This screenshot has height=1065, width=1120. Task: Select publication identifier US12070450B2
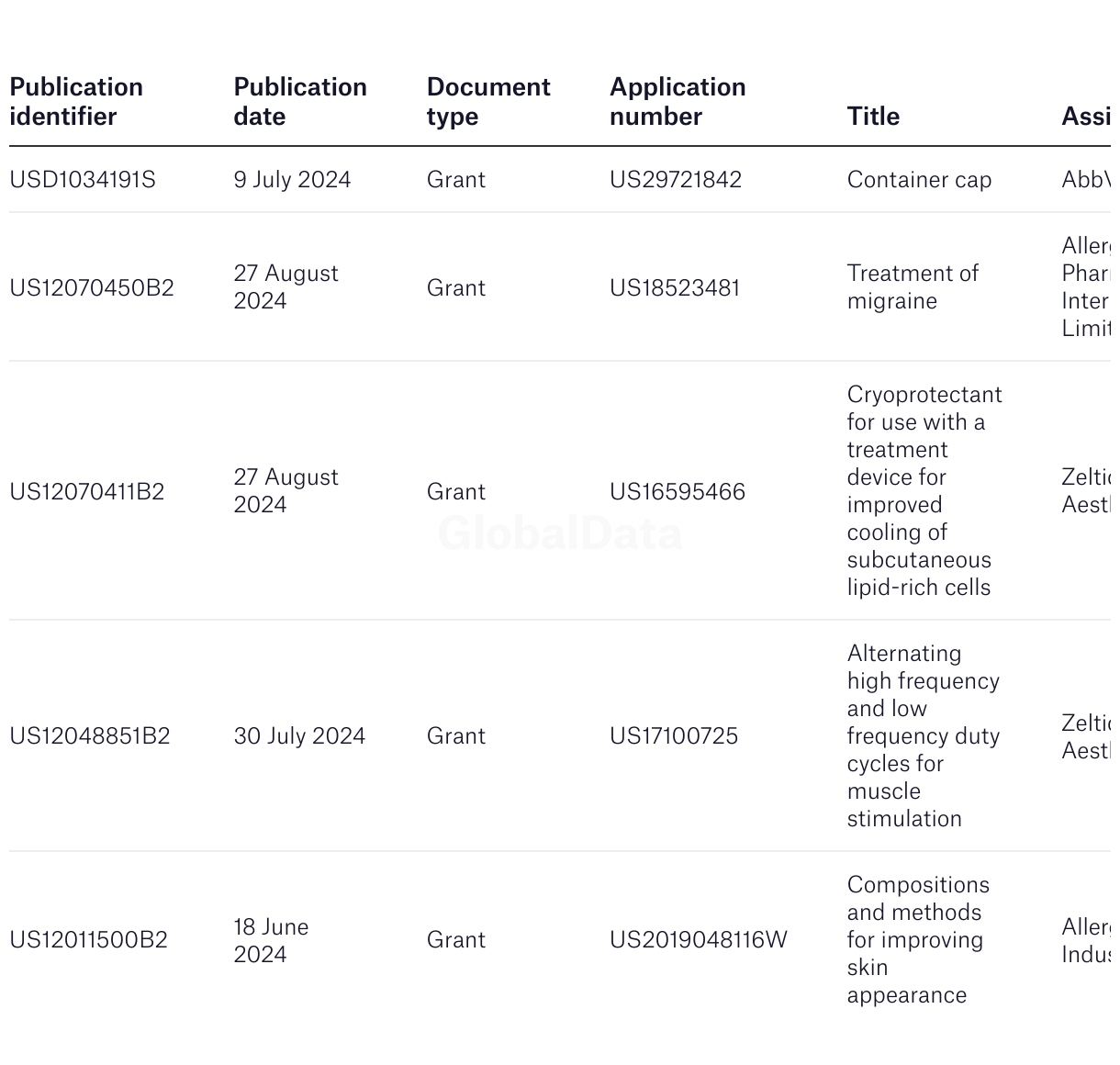click(x=92, y=288)
